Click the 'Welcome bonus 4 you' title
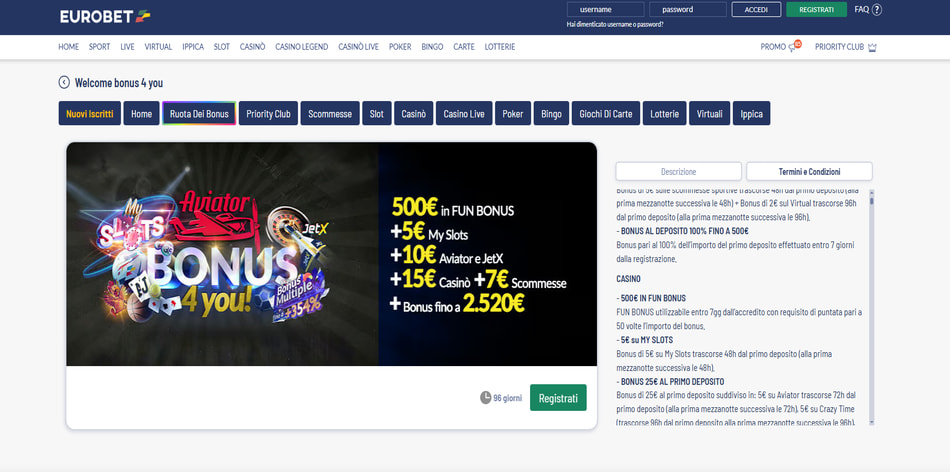 tap(119, 83)
